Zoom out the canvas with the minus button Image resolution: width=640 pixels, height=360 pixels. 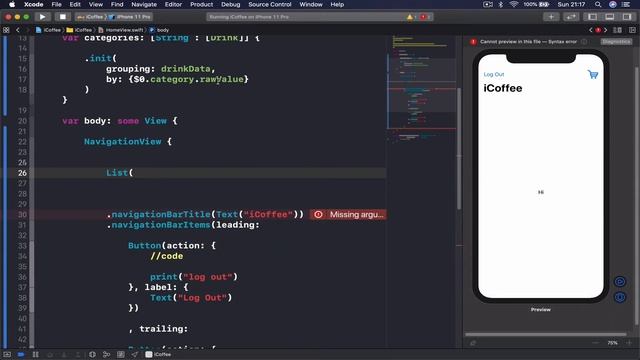[x=596, y=343]
